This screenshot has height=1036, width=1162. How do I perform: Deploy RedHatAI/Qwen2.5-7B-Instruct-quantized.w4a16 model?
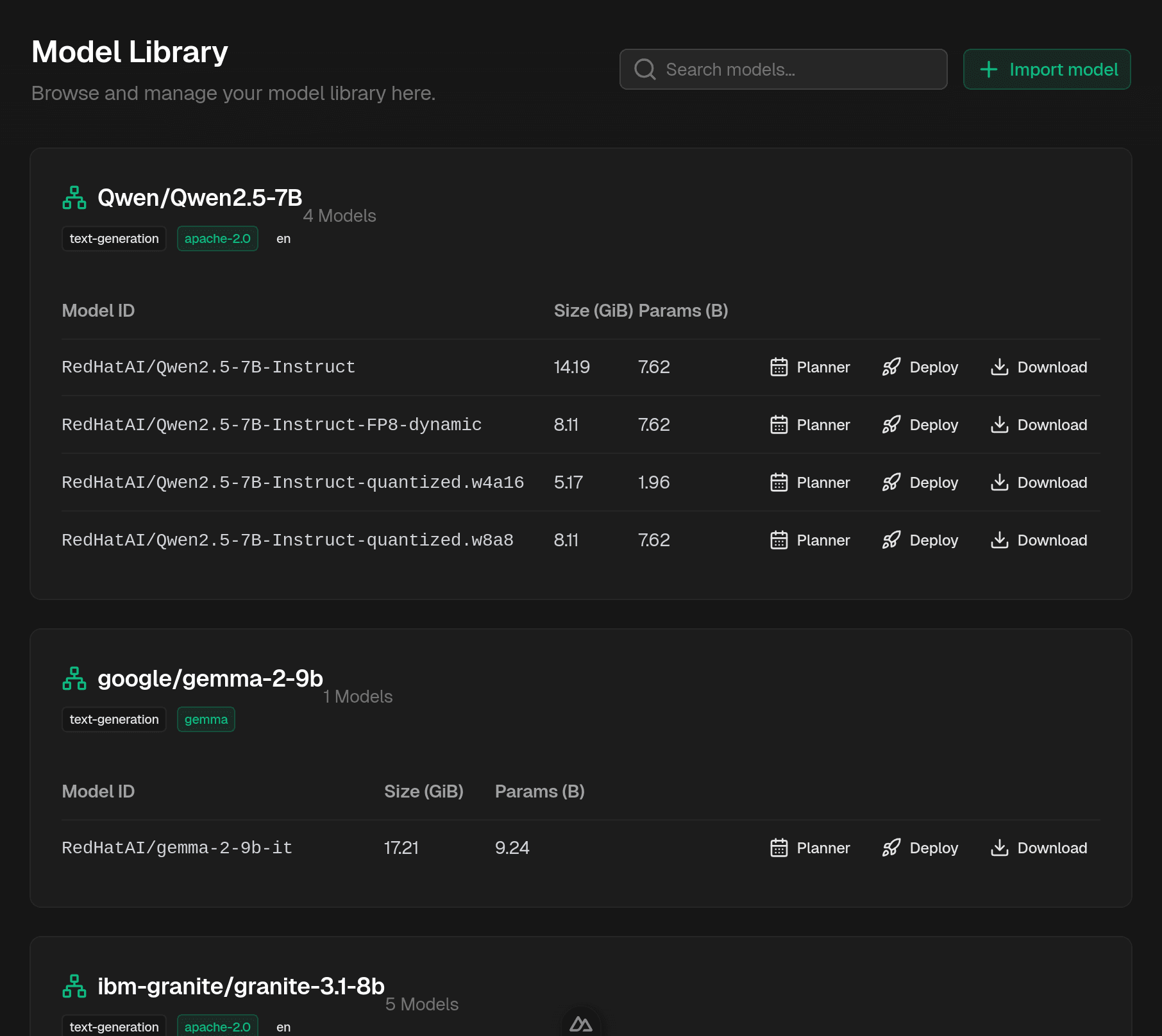click(x=921, y=483)
